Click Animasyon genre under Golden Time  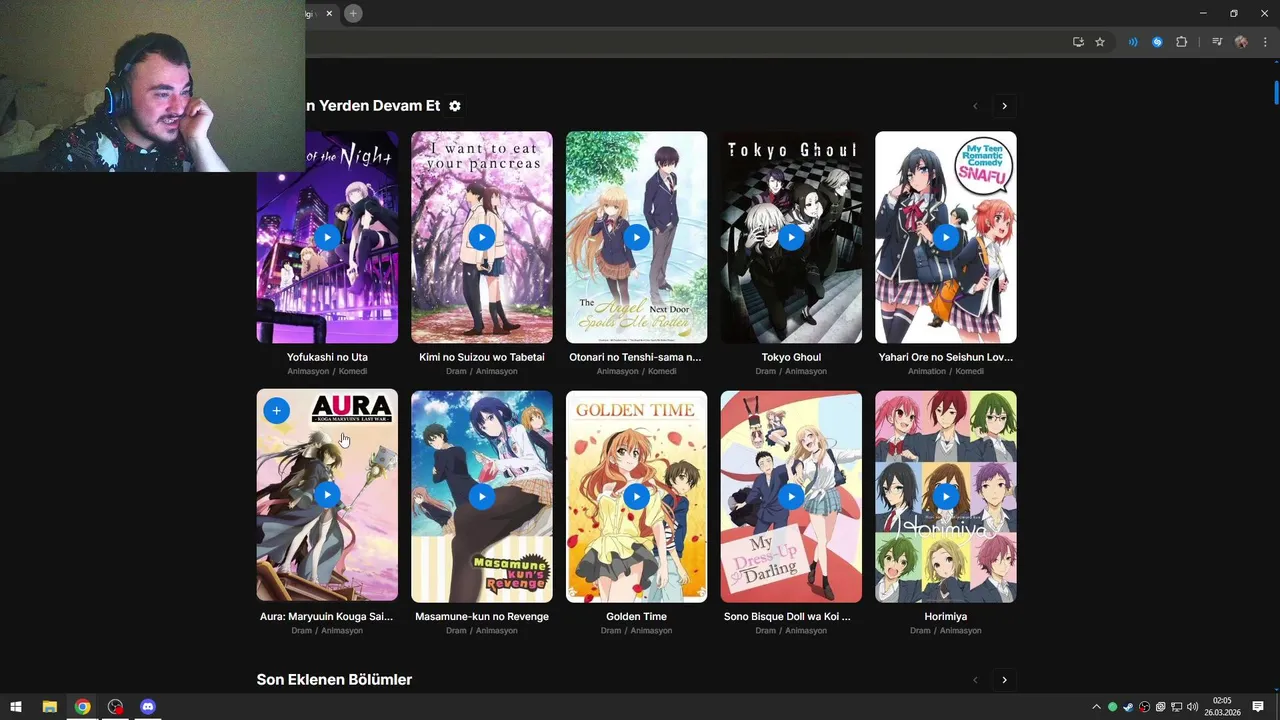point(651,631)
